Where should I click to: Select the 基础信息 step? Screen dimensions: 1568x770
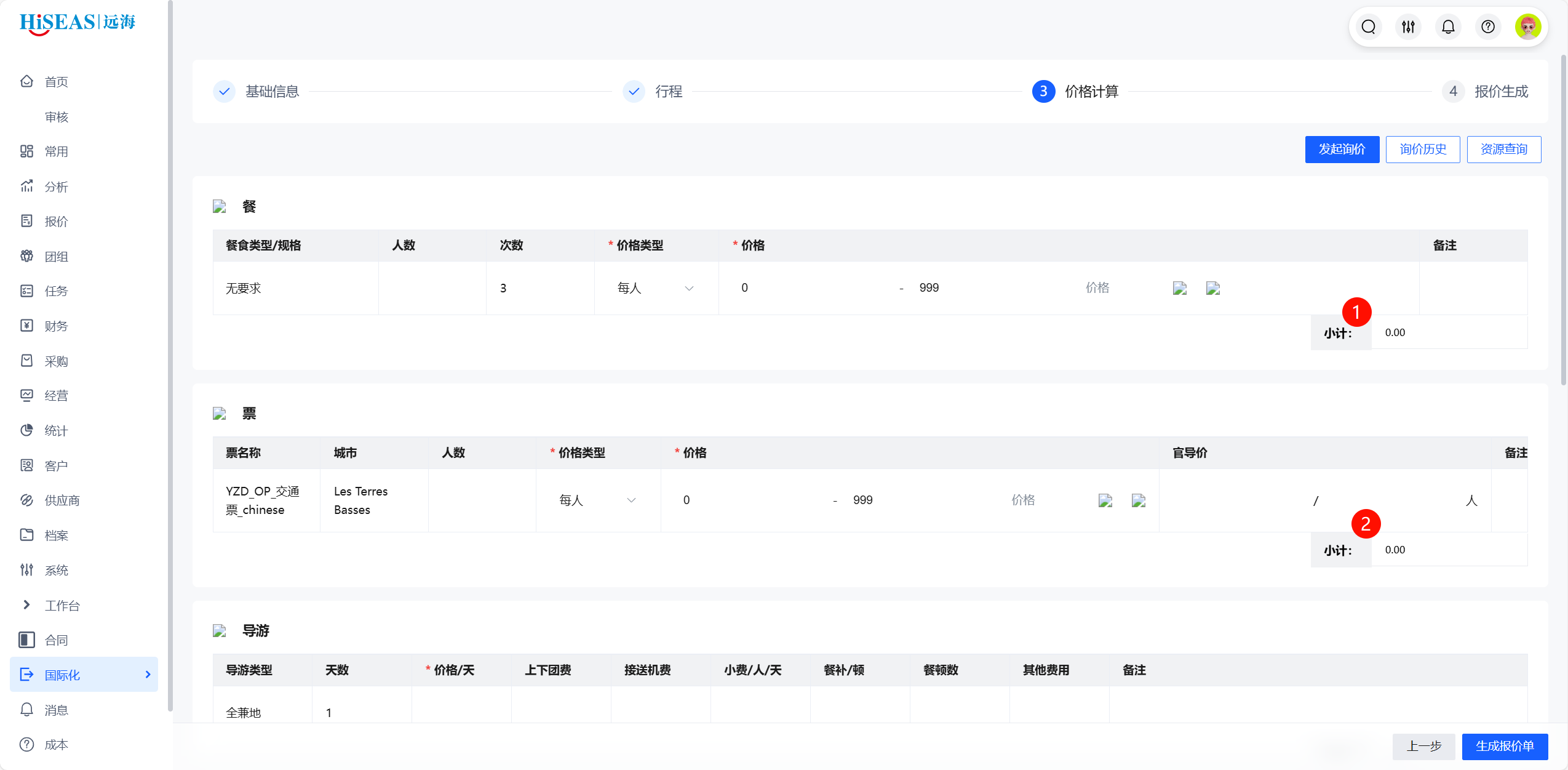tap(256, 92)
